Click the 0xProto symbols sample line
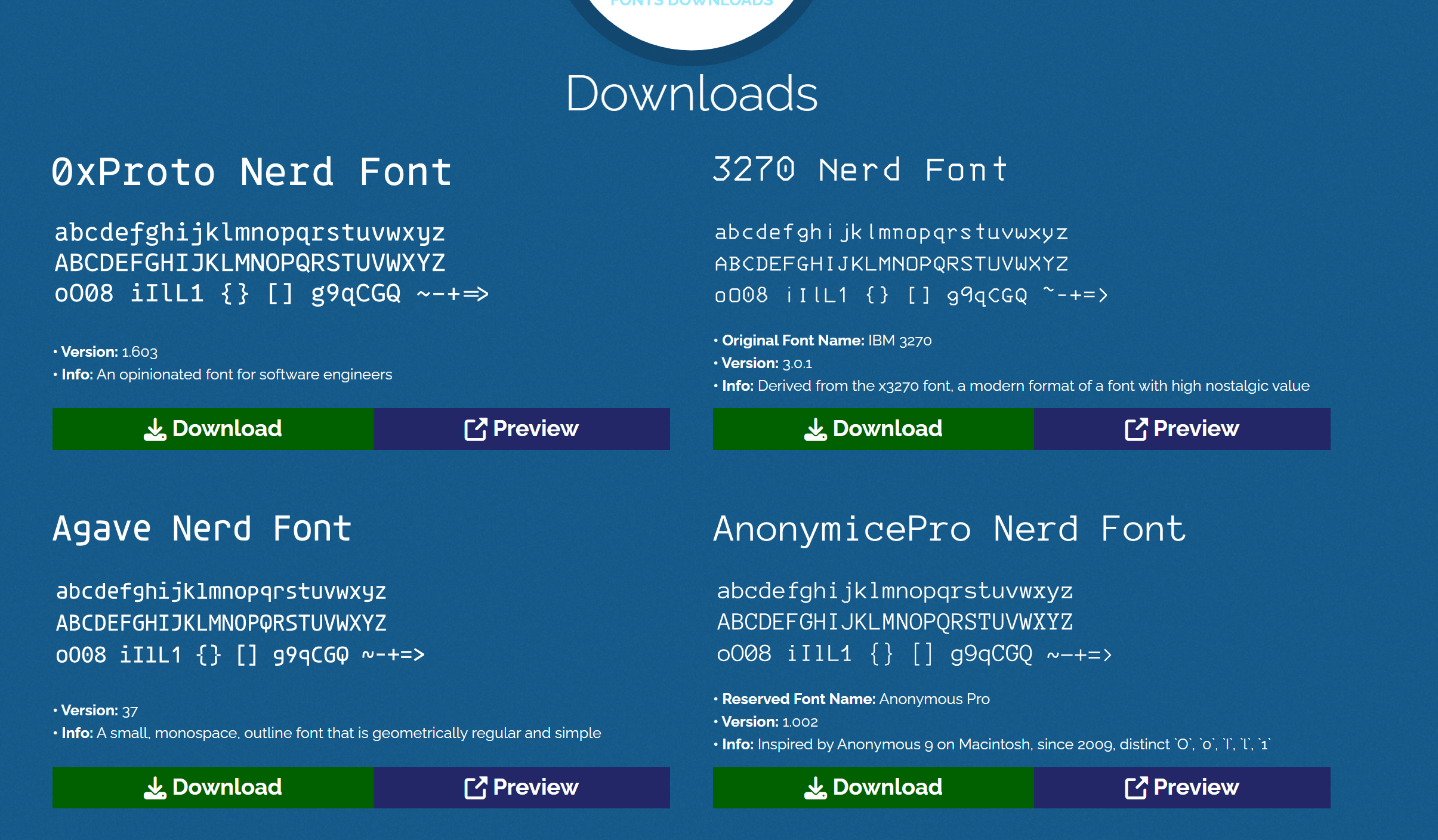1438x840 pixels. (271, 294)
